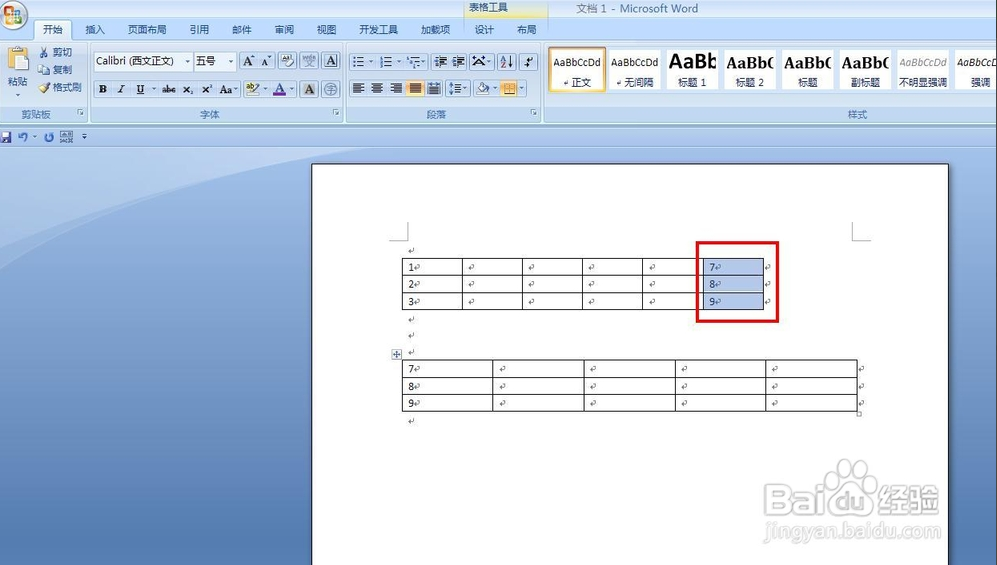The width and height of the screenshot is (997, 565).
Task: Click Redo icon in quick access toolbar
Action: click(x=49, y=137)
